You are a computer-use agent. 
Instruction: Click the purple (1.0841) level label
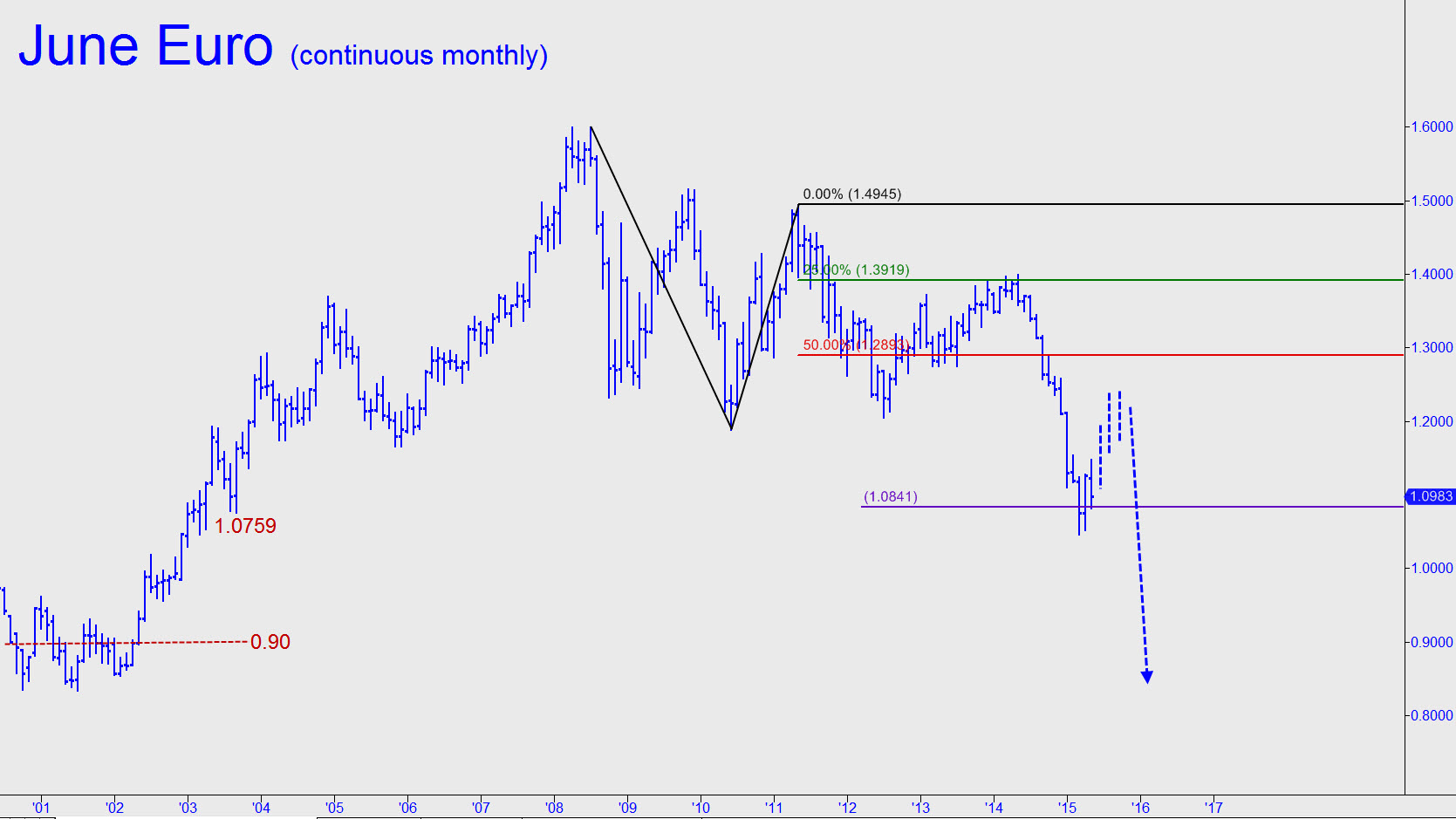tap(890, 497)
